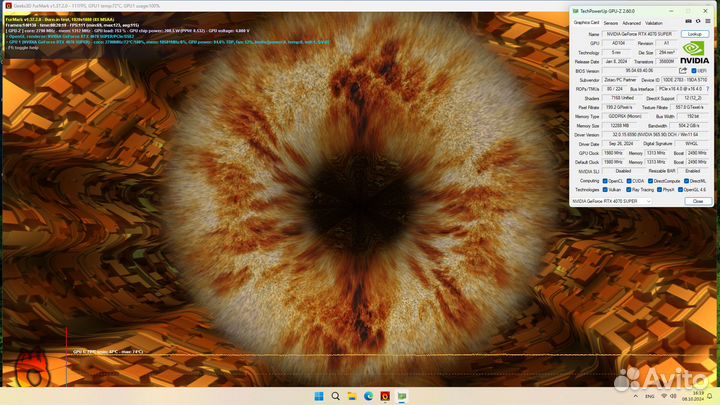Open the Windows Start menu

[x=319, y=396]
